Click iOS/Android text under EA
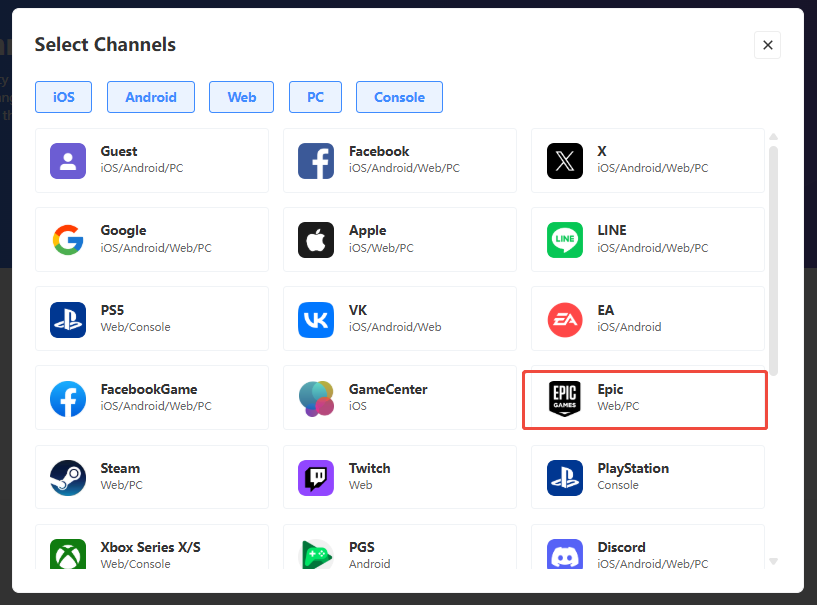The width and height of the screenshot is (817, 605). tap(629, 327)
